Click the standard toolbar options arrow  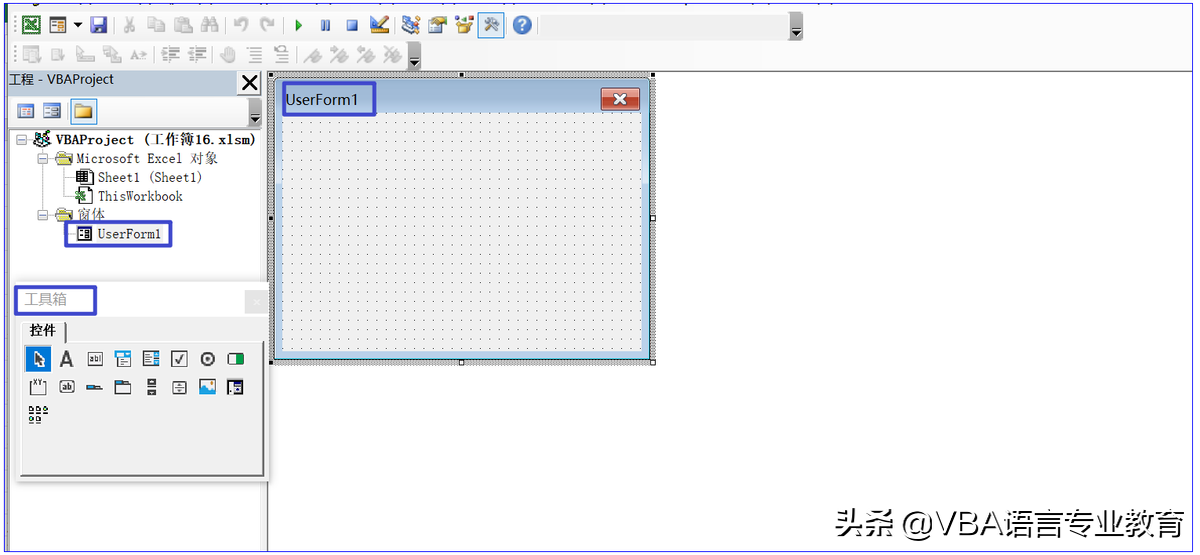pos(796,27)
